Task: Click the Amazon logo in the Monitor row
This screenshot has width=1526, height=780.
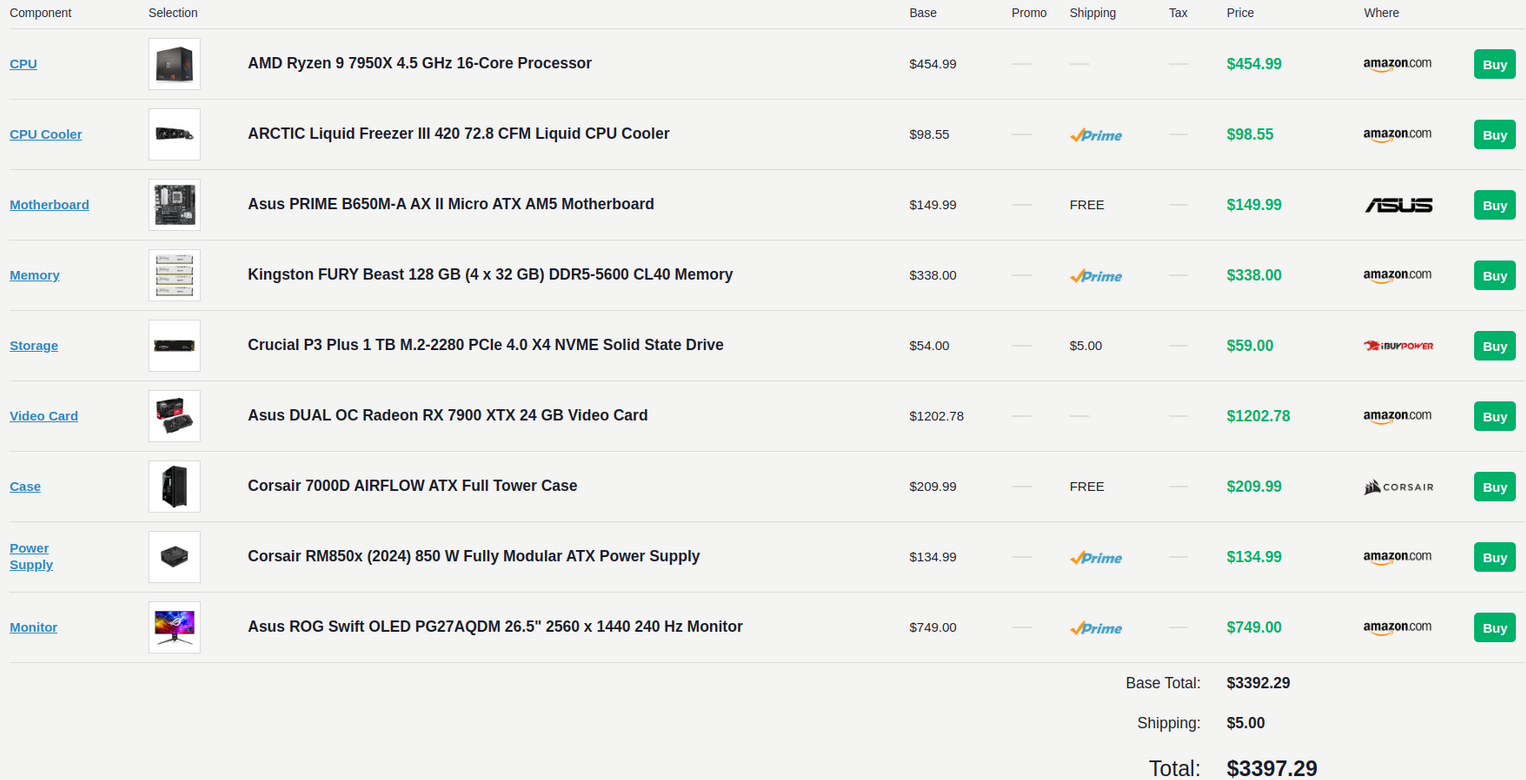Action: coord(1397,627)
